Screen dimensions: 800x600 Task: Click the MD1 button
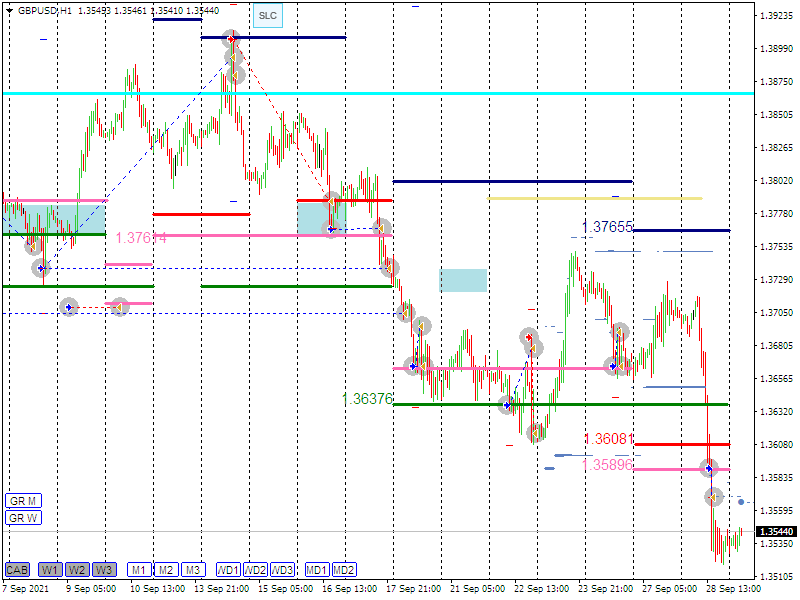317,569
